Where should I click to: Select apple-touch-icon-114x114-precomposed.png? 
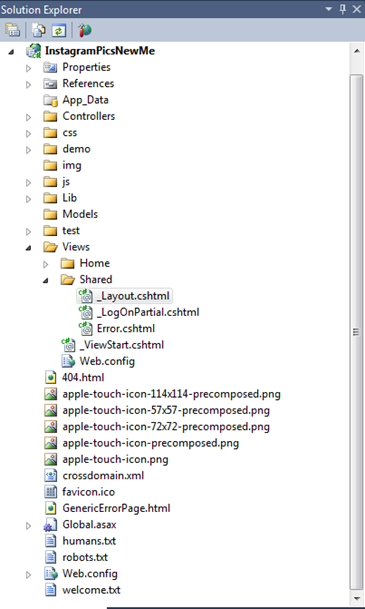pos(171,394)
